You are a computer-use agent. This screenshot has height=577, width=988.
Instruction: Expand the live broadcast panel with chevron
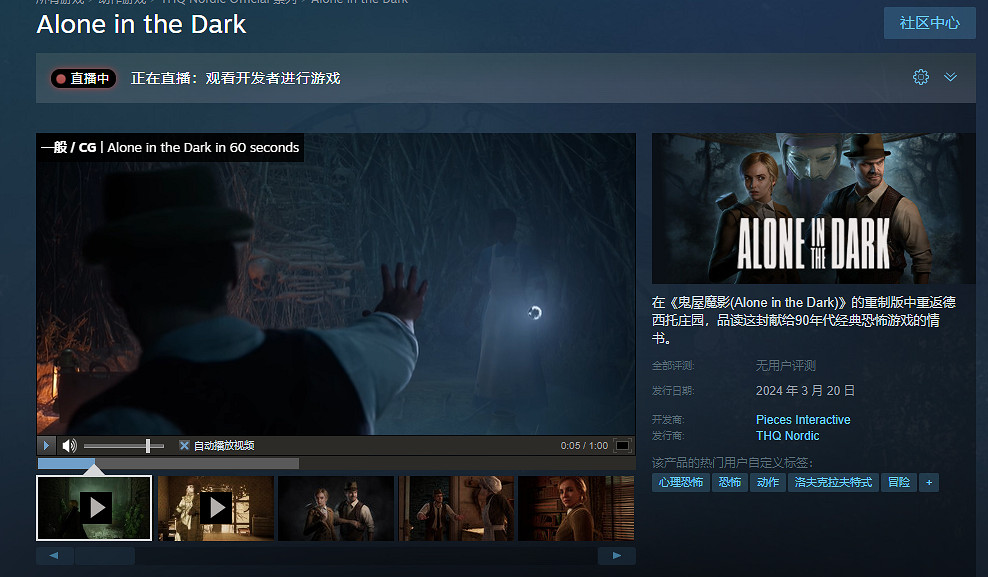(951, 77)
